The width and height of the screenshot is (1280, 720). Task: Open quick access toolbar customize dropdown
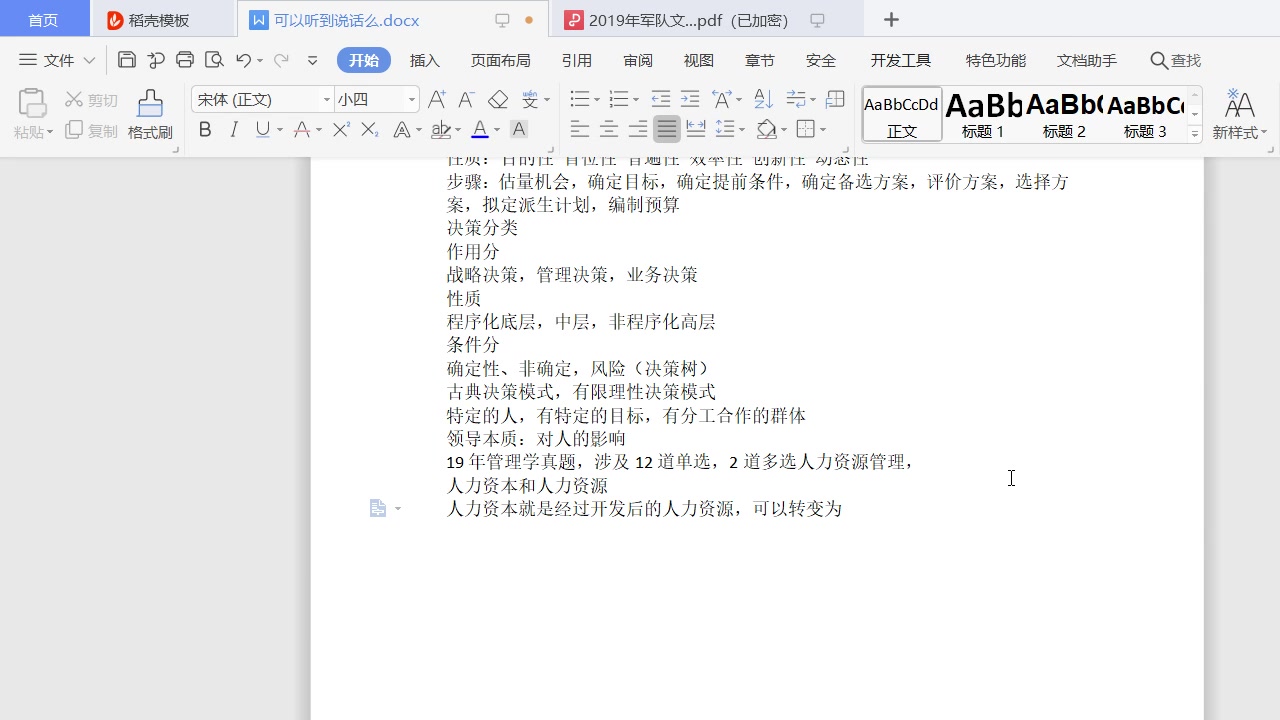(x=312, y=60)
